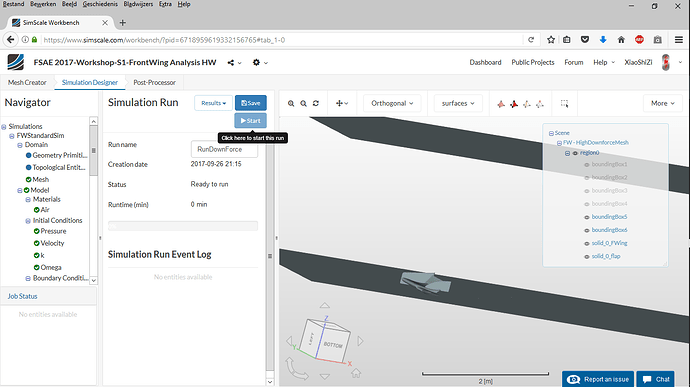Save the simulation run
The image size is (690, 387).
[x=251, y=103]
